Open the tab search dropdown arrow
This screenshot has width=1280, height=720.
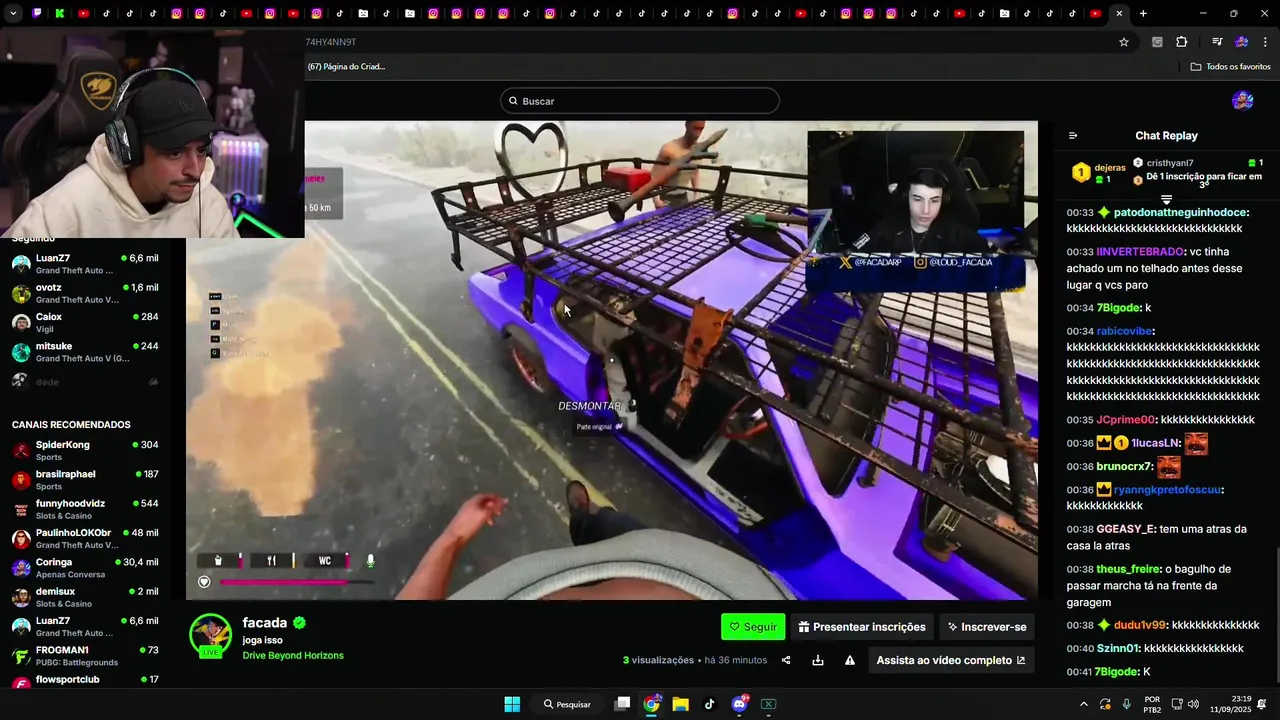(12, 13)
